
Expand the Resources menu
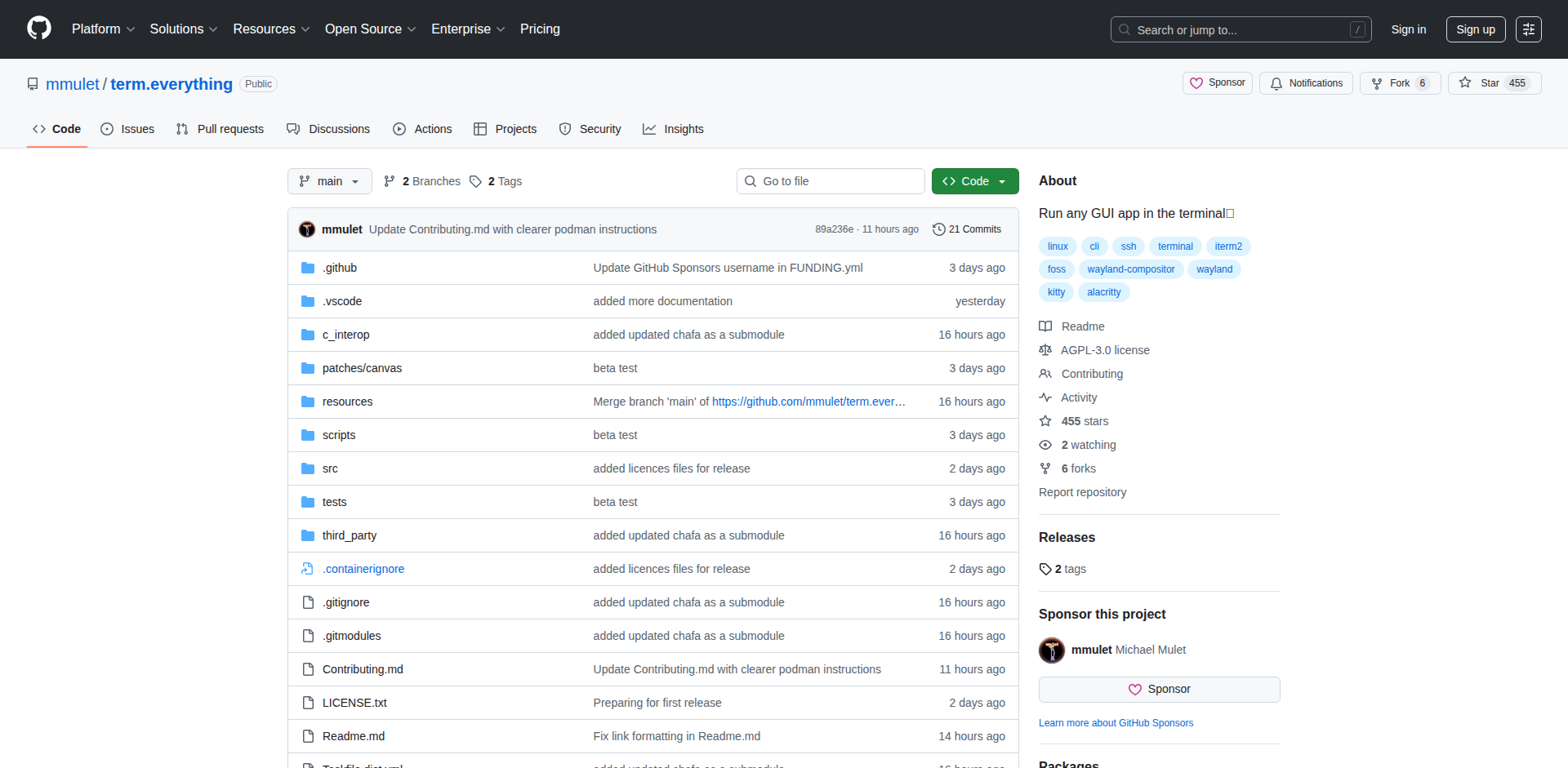point(271,29)
